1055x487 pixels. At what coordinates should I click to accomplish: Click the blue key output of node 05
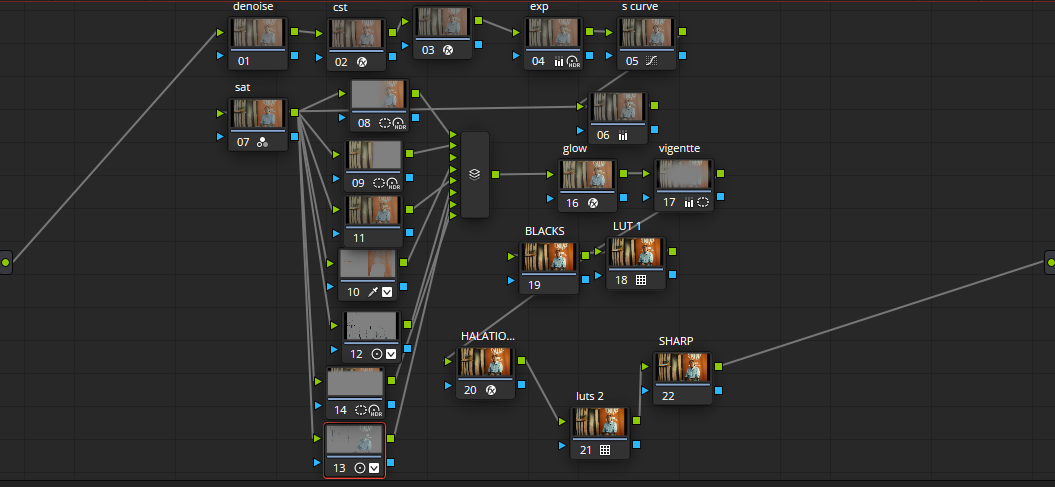tap(683, 55)
